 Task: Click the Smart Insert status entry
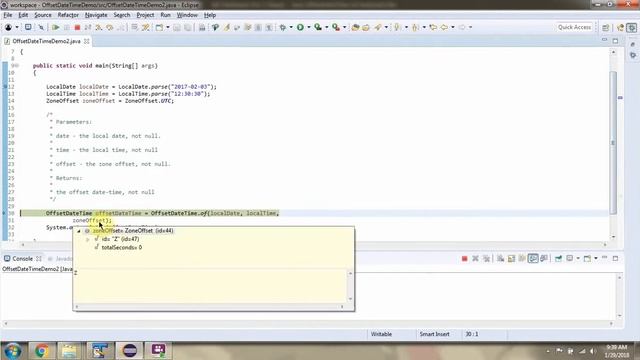[434, 334]
